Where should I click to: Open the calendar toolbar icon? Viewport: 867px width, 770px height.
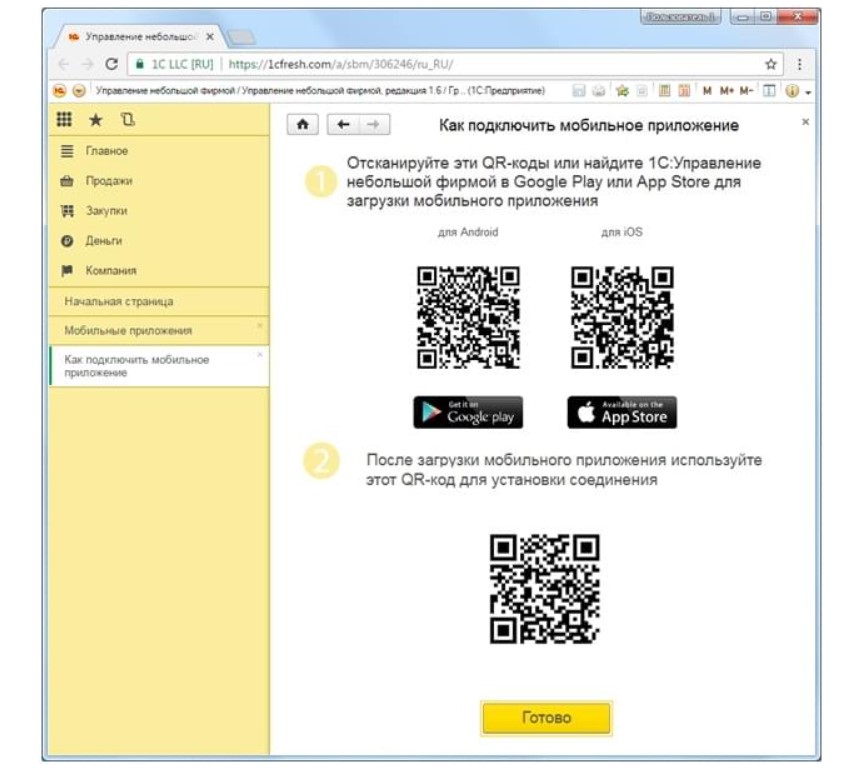coord(684,91)
